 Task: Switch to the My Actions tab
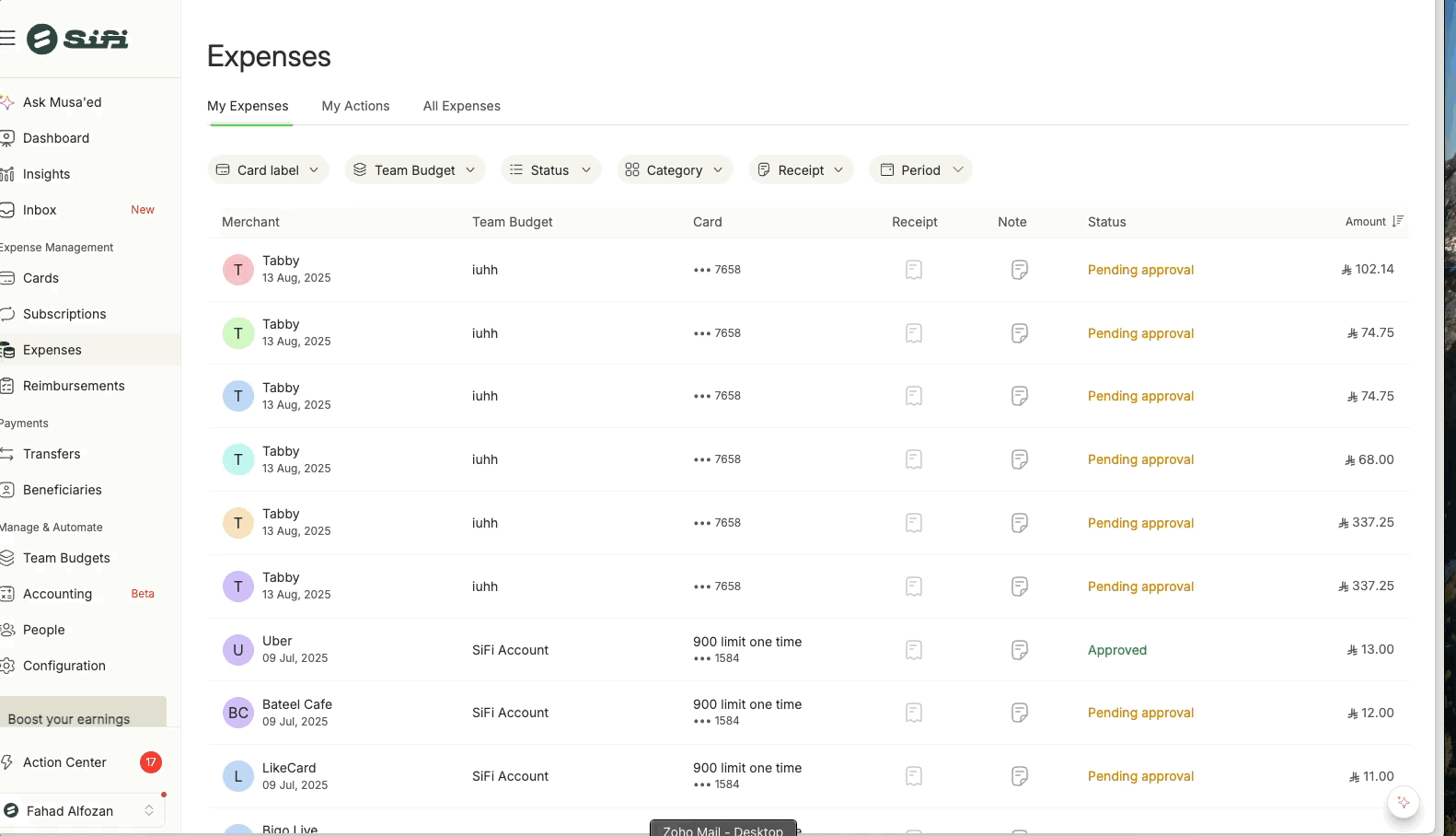click(355, 106)
